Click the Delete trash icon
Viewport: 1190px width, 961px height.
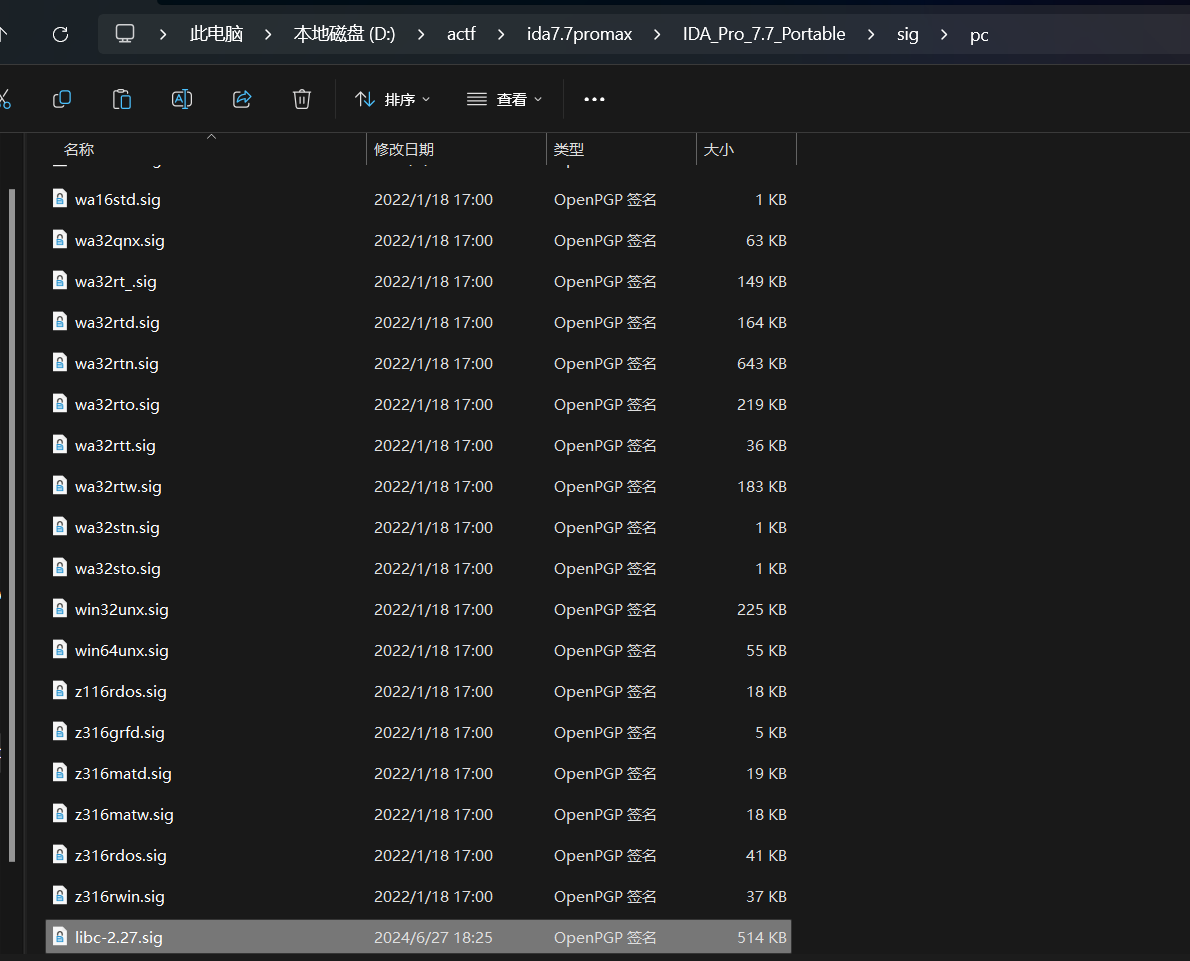tap(302, 99)
